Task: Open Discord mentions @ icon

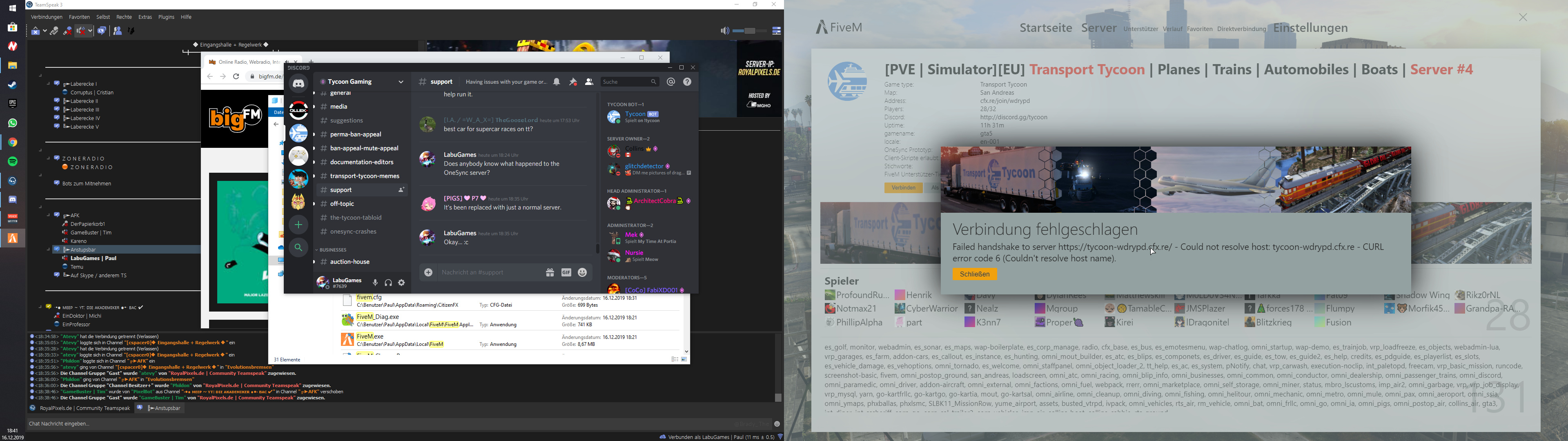Action: pos(671,82)
